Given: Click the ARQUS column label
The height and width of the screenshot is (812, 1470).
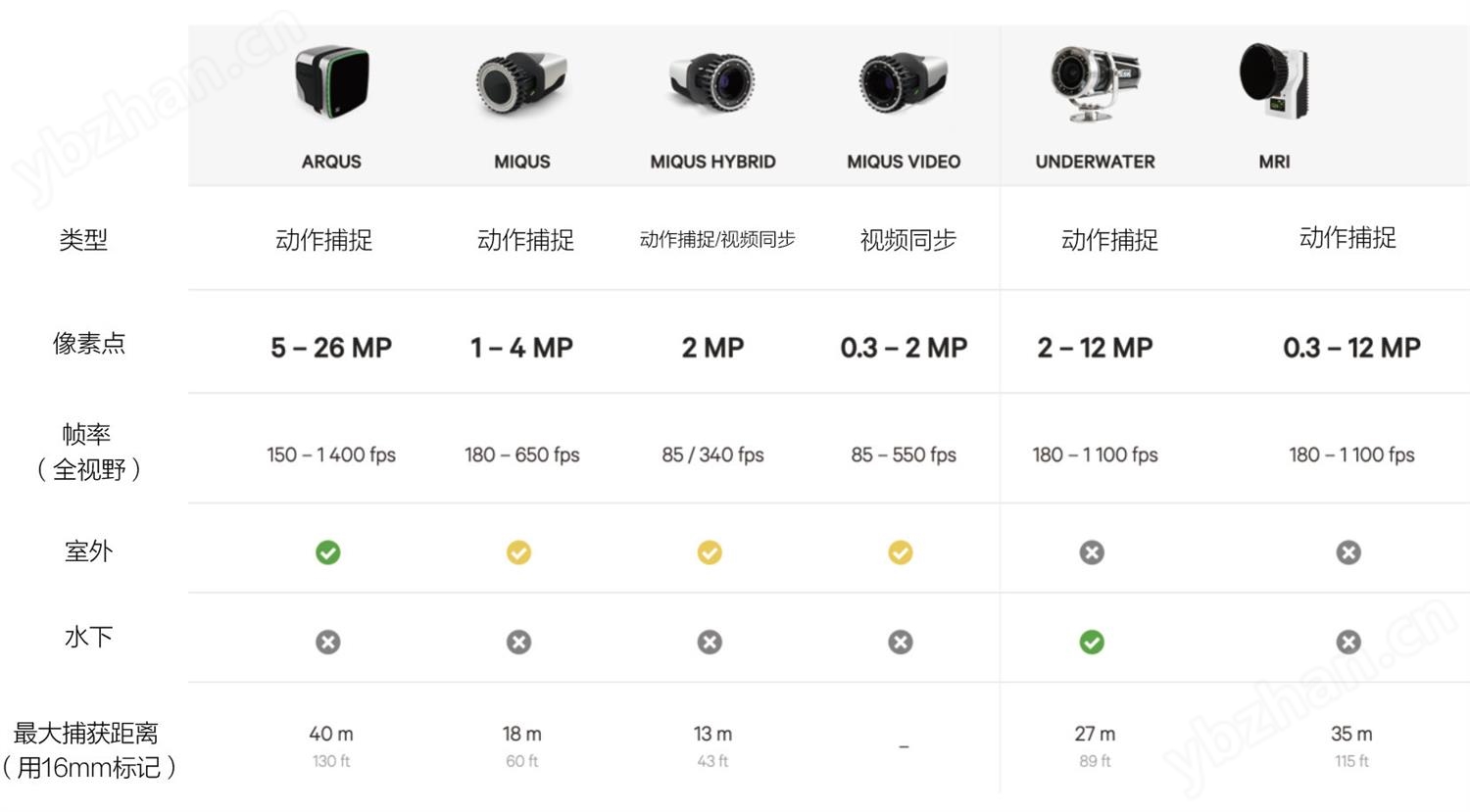Looking at the screenshot, I should [x=331, y=162].
